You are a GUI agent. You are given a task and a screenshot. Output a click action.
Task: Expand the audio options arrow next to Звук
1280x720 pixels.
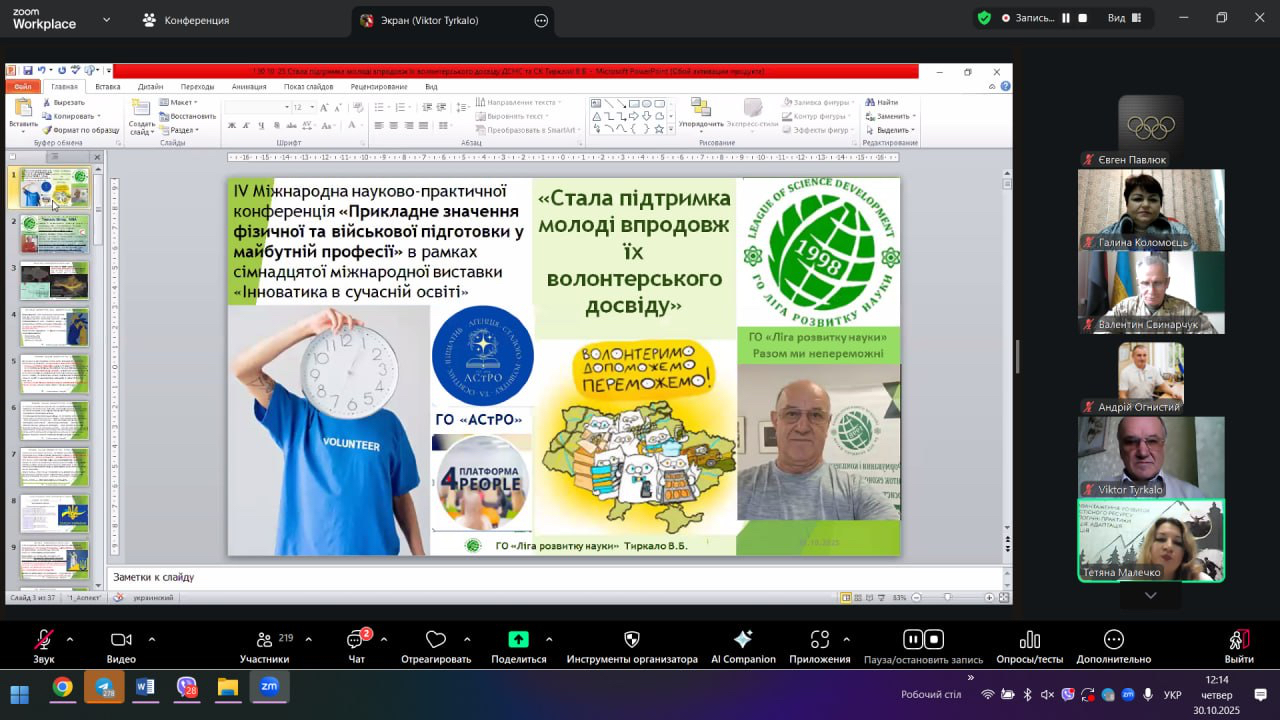click(x=70, y=639)
